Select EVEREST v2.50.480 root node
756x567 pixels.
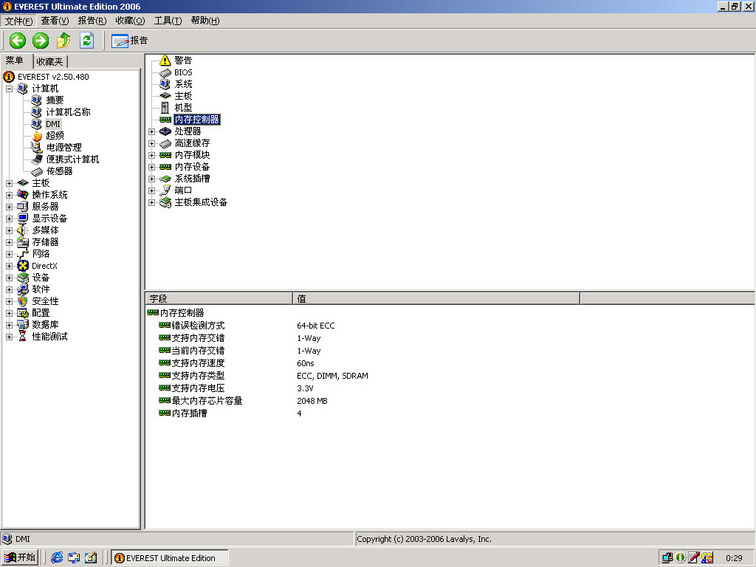pos(53,77)
